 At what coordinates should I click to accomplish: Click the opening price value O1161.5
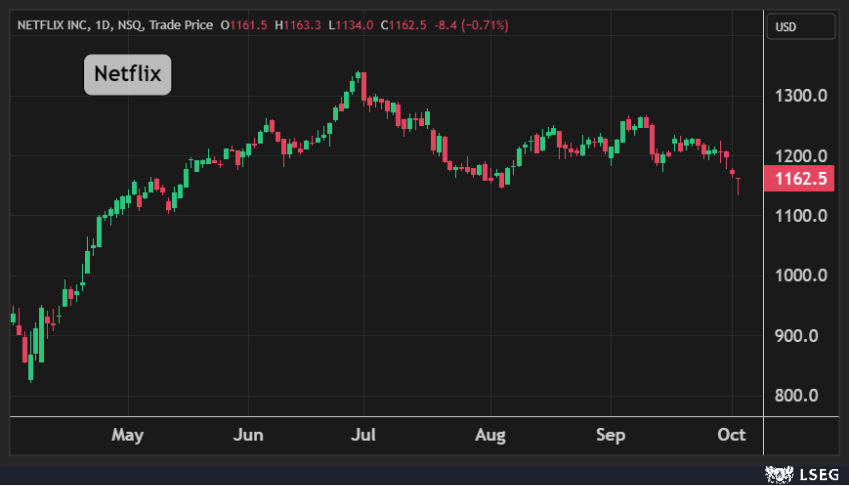tap(248, 25)
